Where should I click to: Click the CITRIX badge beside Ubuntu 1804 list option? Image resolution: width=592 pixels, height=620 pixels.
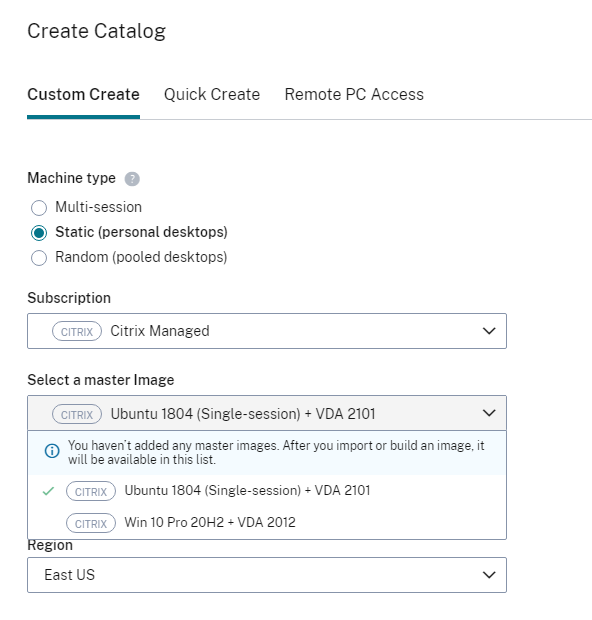91,491
